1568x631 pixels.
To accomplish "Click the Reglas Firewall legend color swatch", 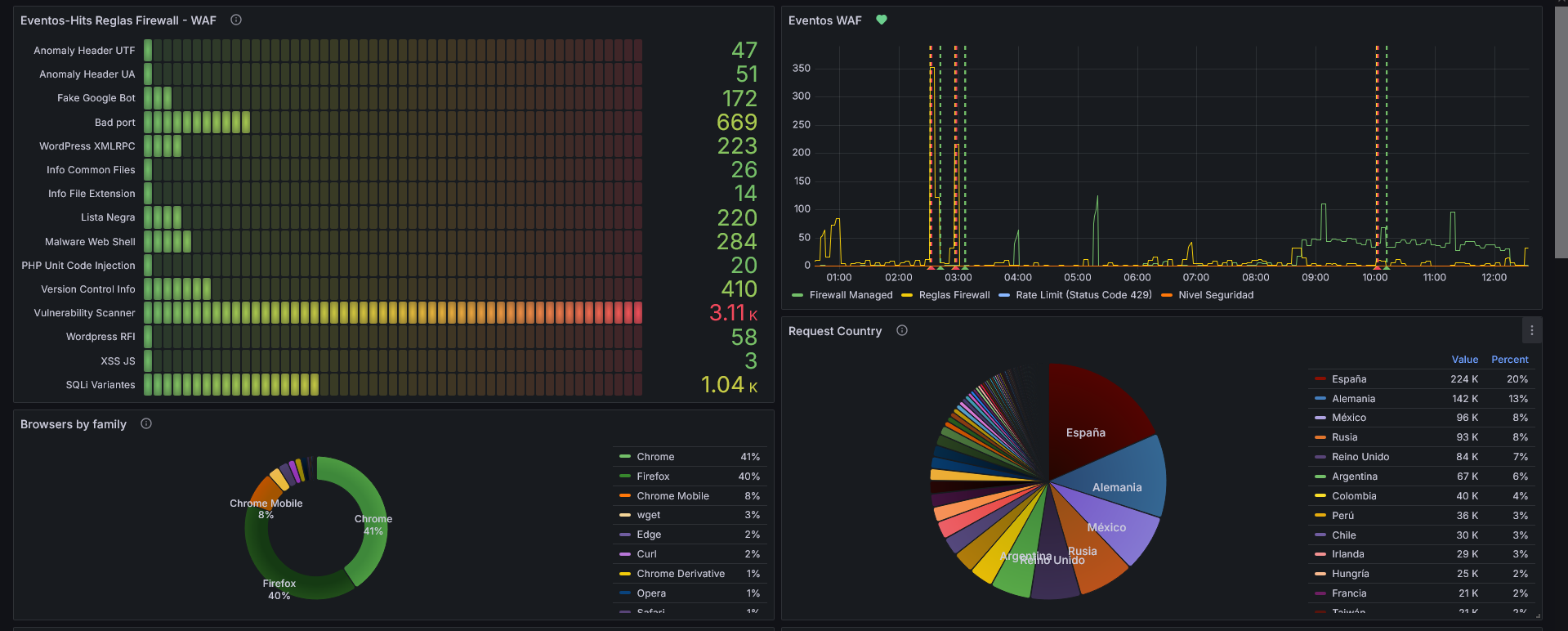I will pyautogui.click(x=907, y=295).
